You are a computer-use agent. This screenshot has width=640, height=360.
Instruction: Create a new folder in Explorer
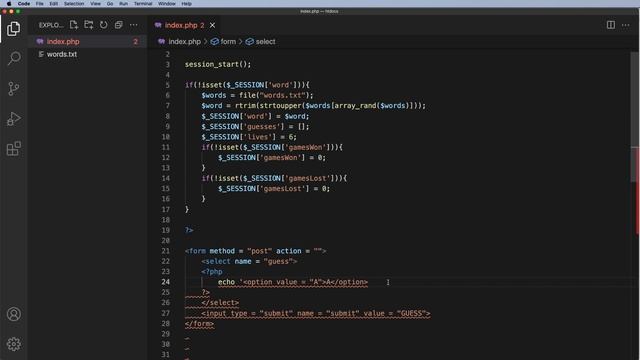point(89,25)
